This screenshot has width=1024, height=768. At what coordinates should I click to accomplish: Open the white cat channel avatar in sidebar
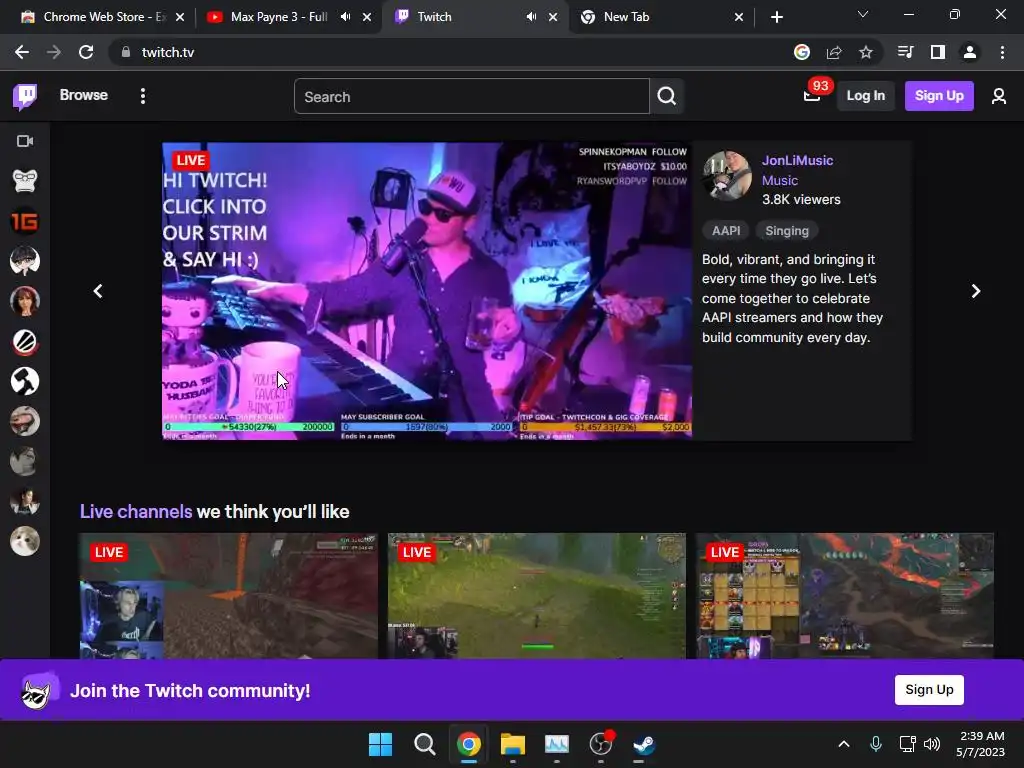pos(25,541)
